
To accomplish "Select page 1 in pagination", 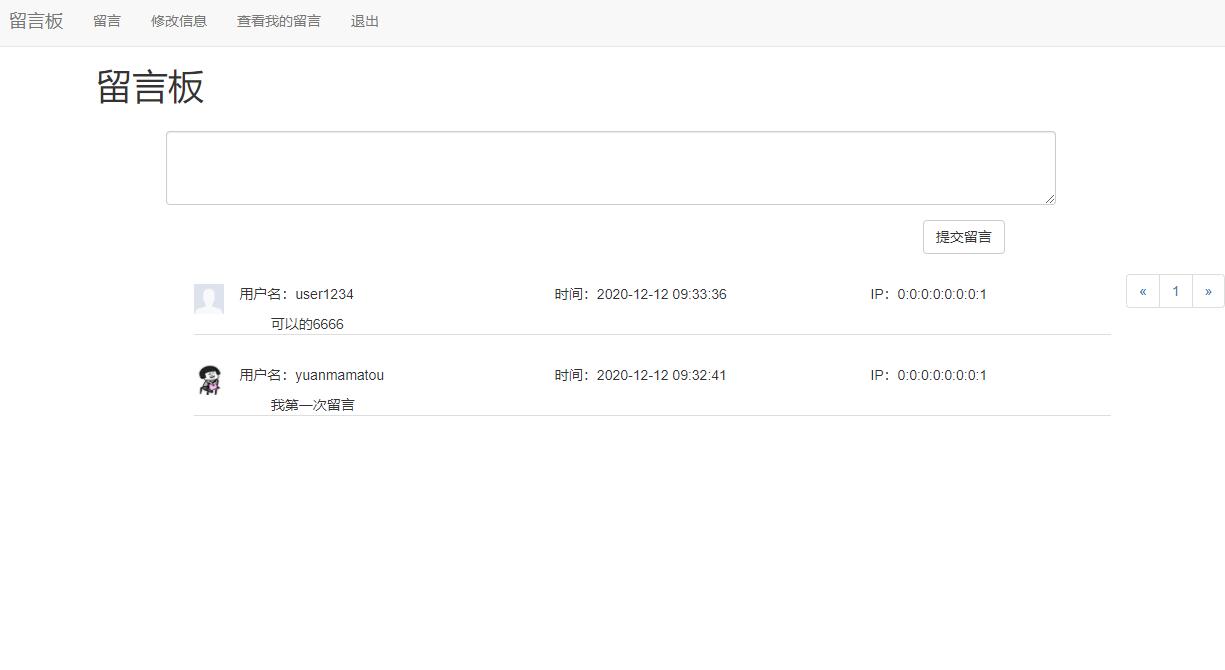I will coord(1176,291).
